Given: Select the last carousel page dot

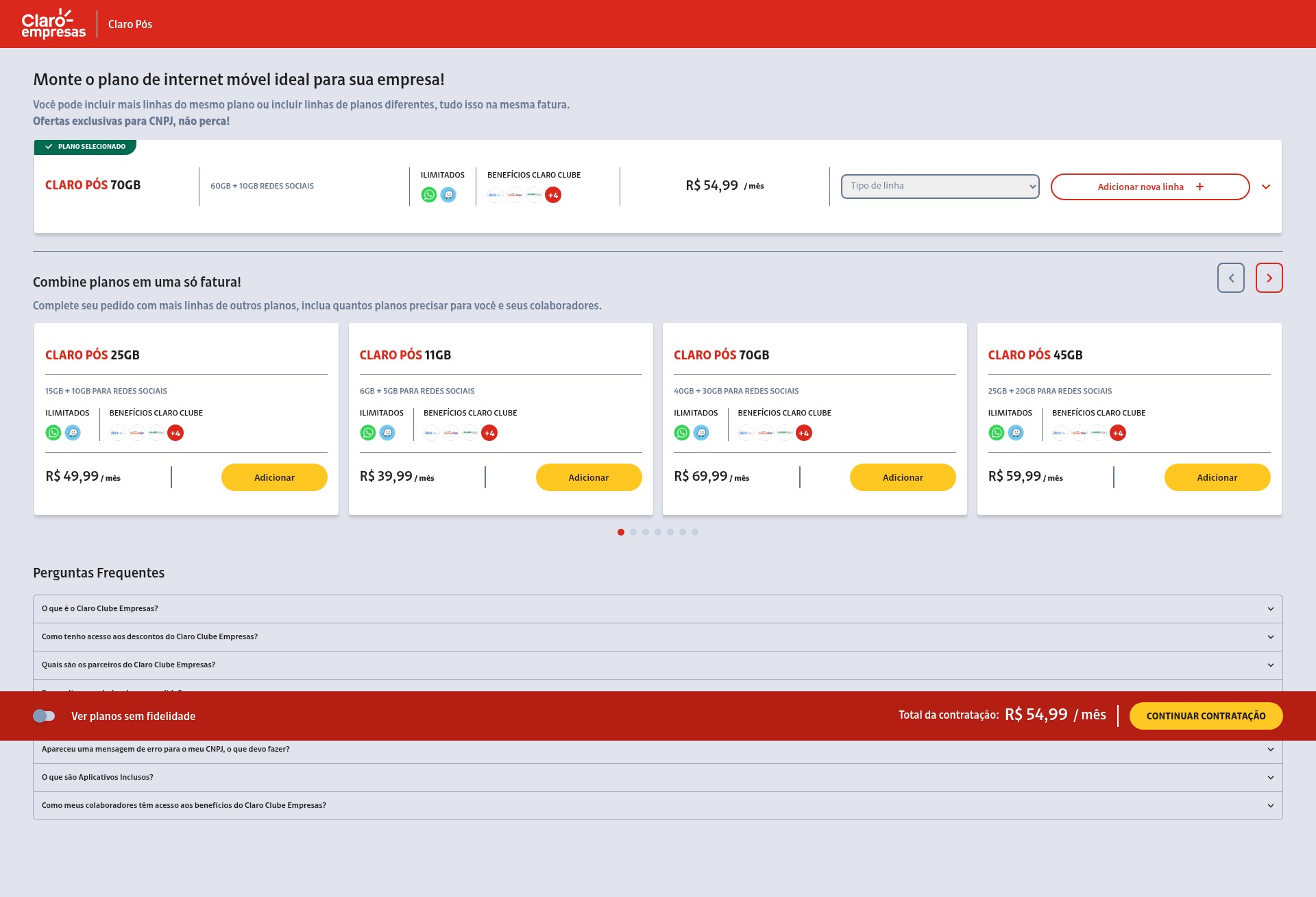Looking at the screenshot, I should tap(695, 532).
